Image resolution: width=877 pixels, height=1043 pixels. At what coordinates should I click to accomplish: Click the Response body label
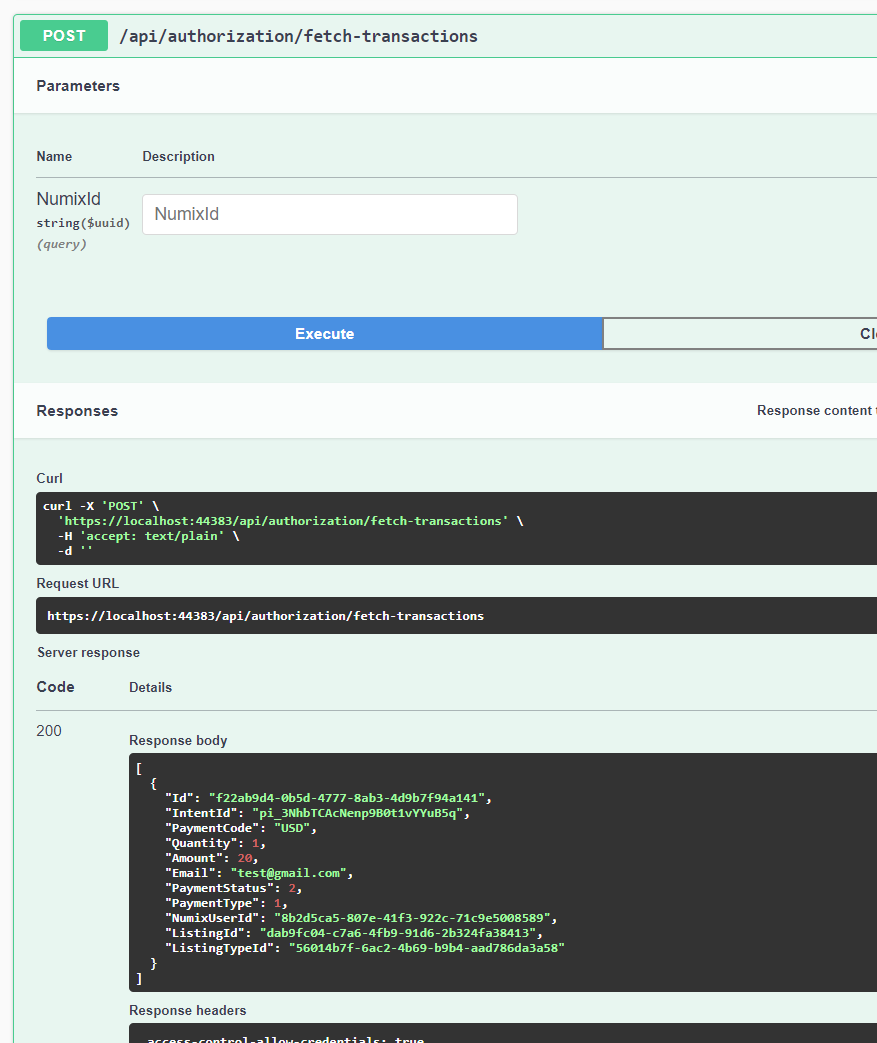click(x=178, y=740)
